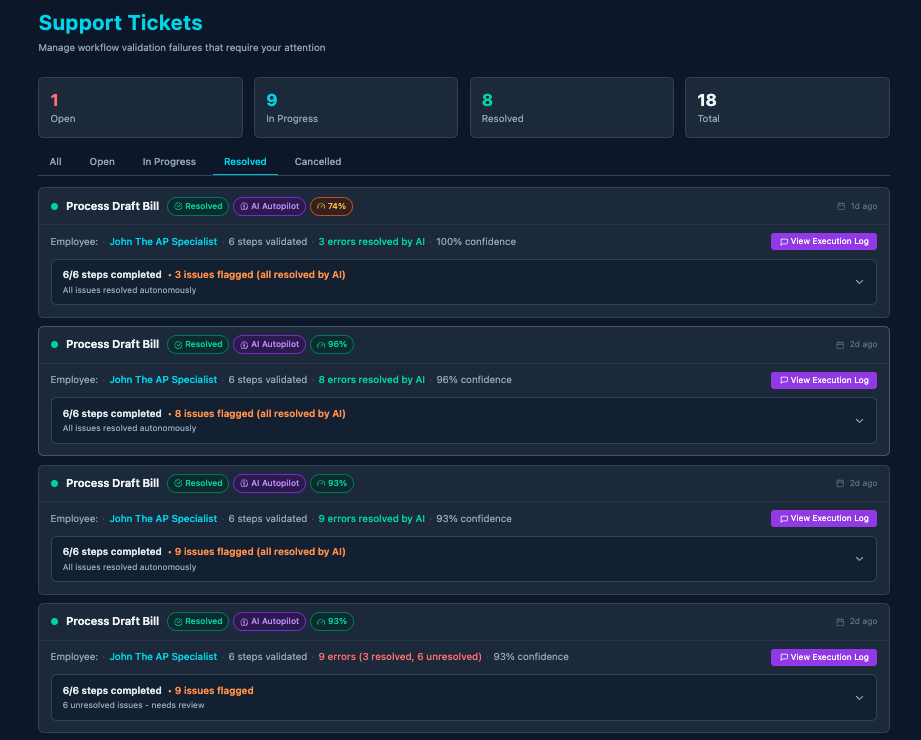Click the checkmark icon in the second ticket's Resolved badge
Viewport: 921px width, 740px height.
[x=178, y=344]
